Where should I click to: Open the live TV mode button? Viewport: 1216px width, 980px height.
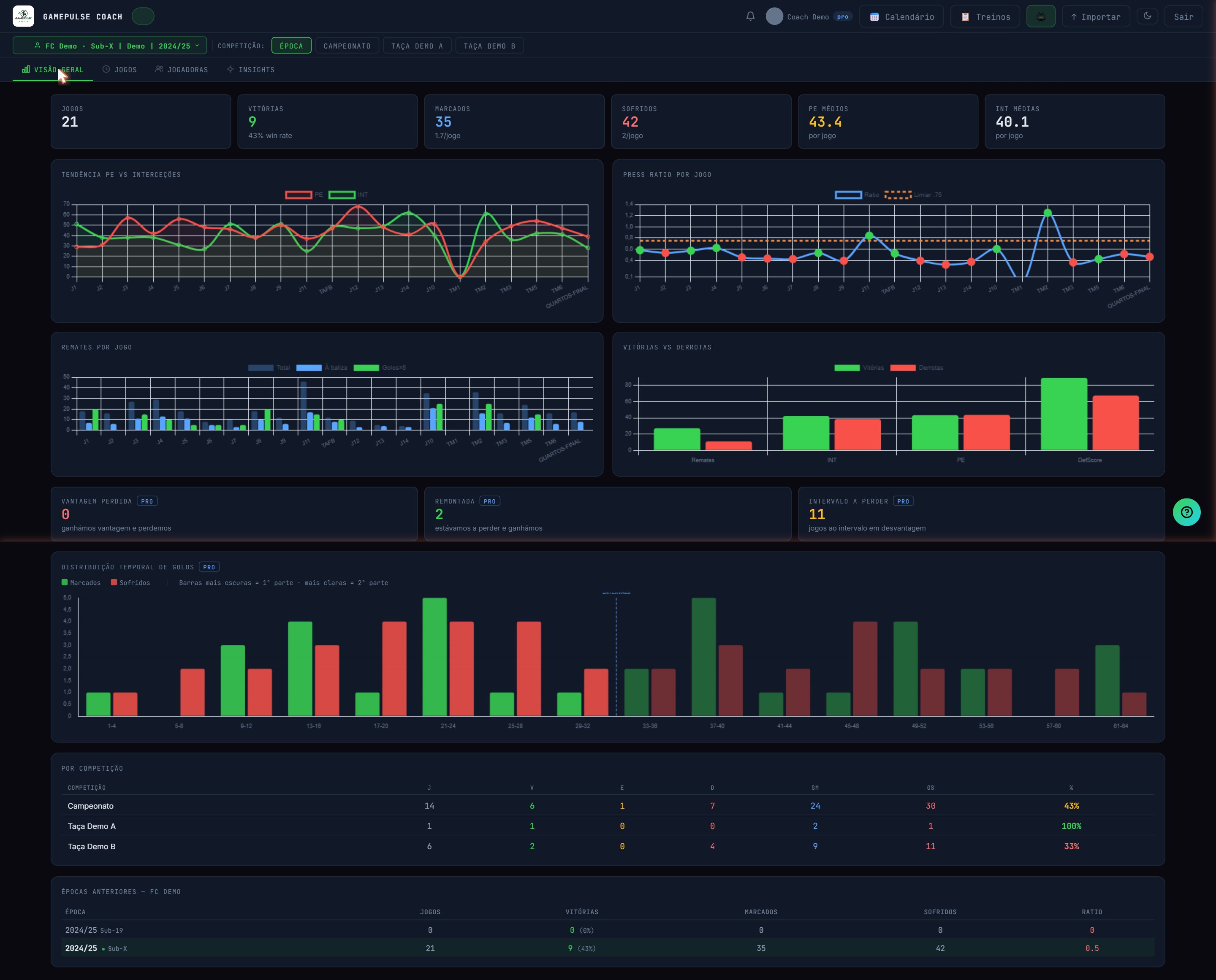1040,16
